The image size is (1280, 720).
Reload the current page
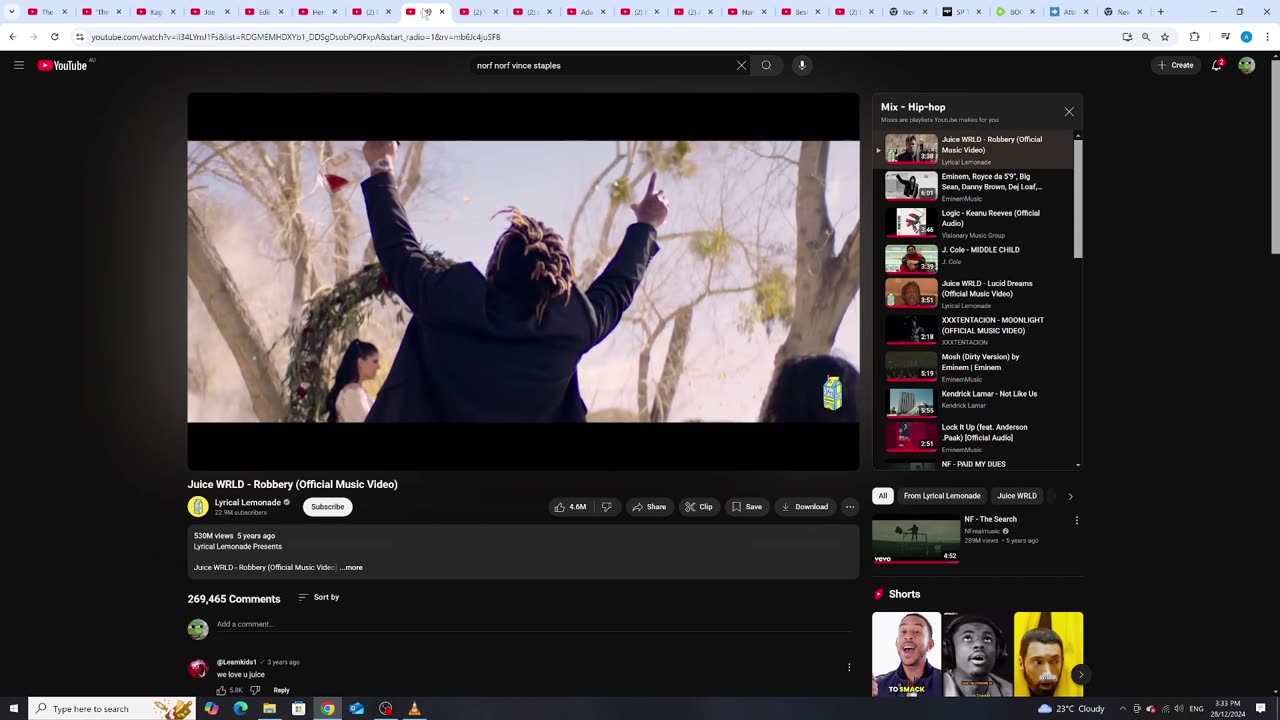(x=54, y=37)
